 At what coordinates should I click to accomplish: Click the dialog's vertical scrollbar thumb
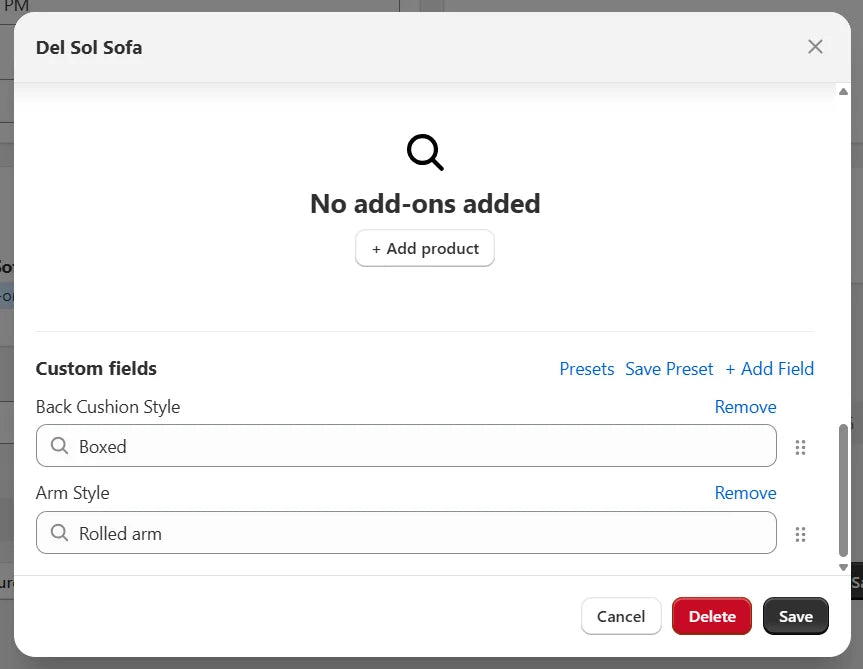(843, 490)
